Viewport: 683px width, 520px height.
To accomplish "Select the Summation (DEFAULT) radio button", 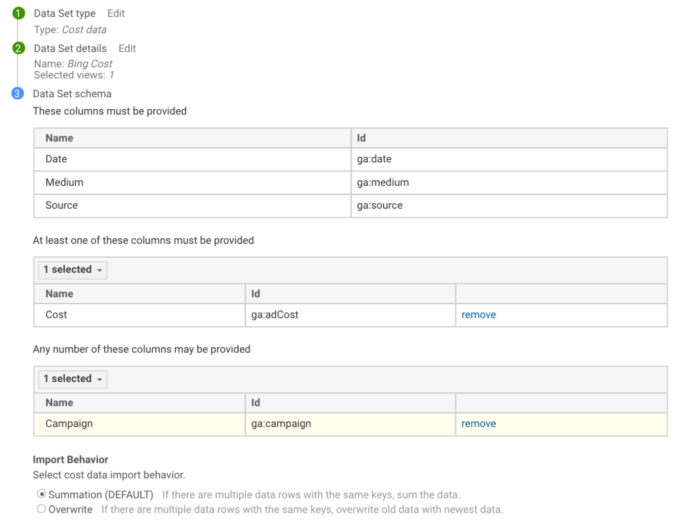I will tap(41, 494).
